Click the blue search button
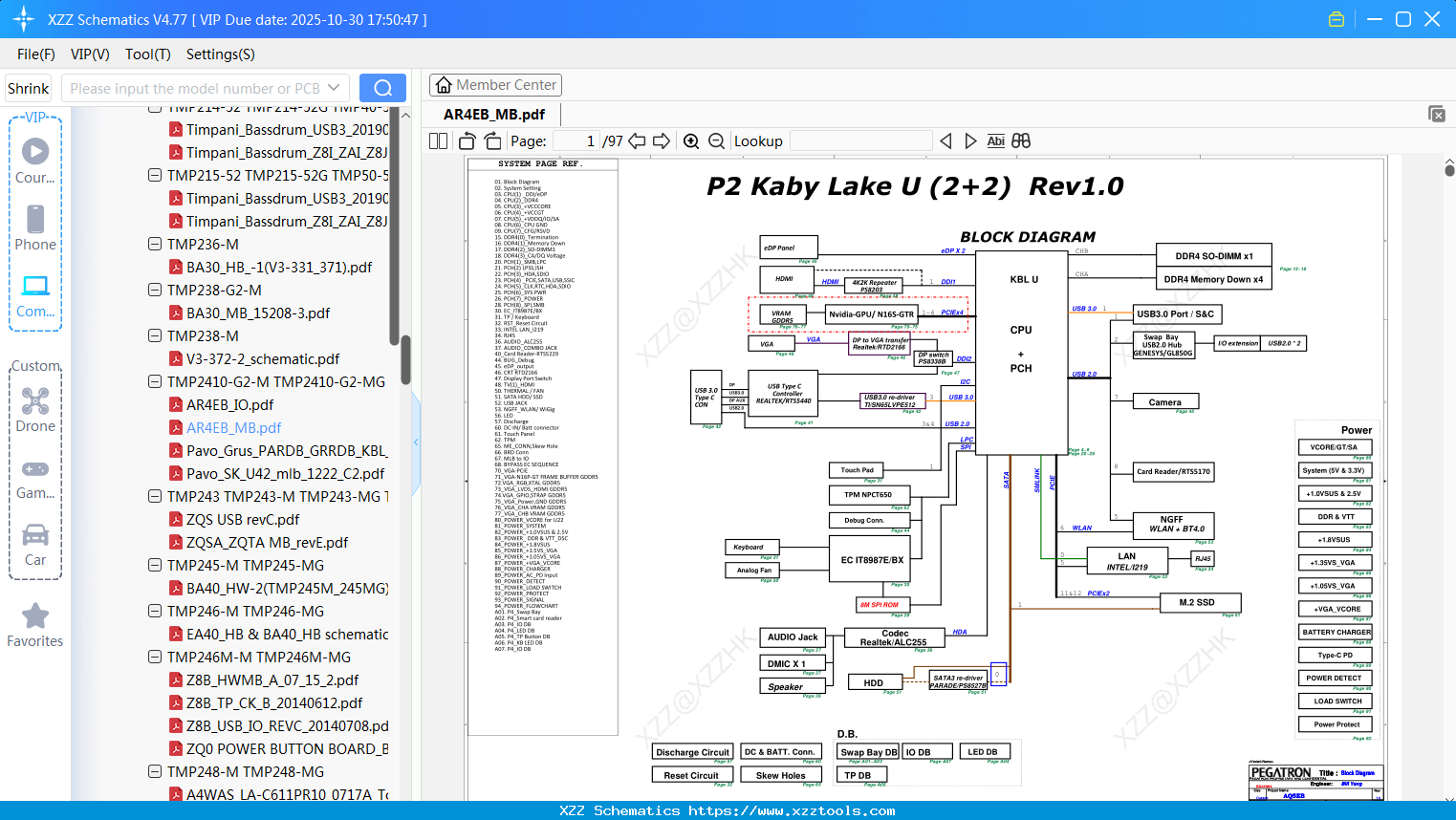 [382, 88]
